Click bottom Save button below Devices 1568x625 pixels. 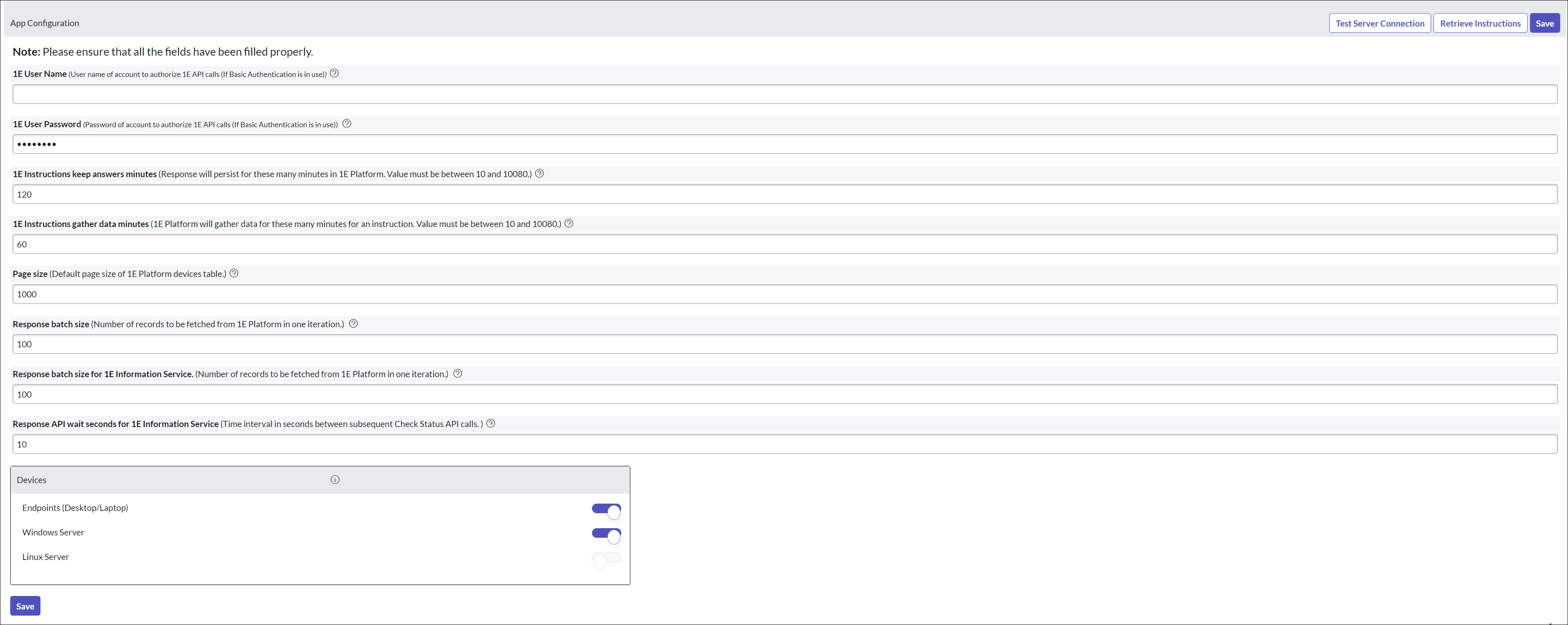(25, 606)
